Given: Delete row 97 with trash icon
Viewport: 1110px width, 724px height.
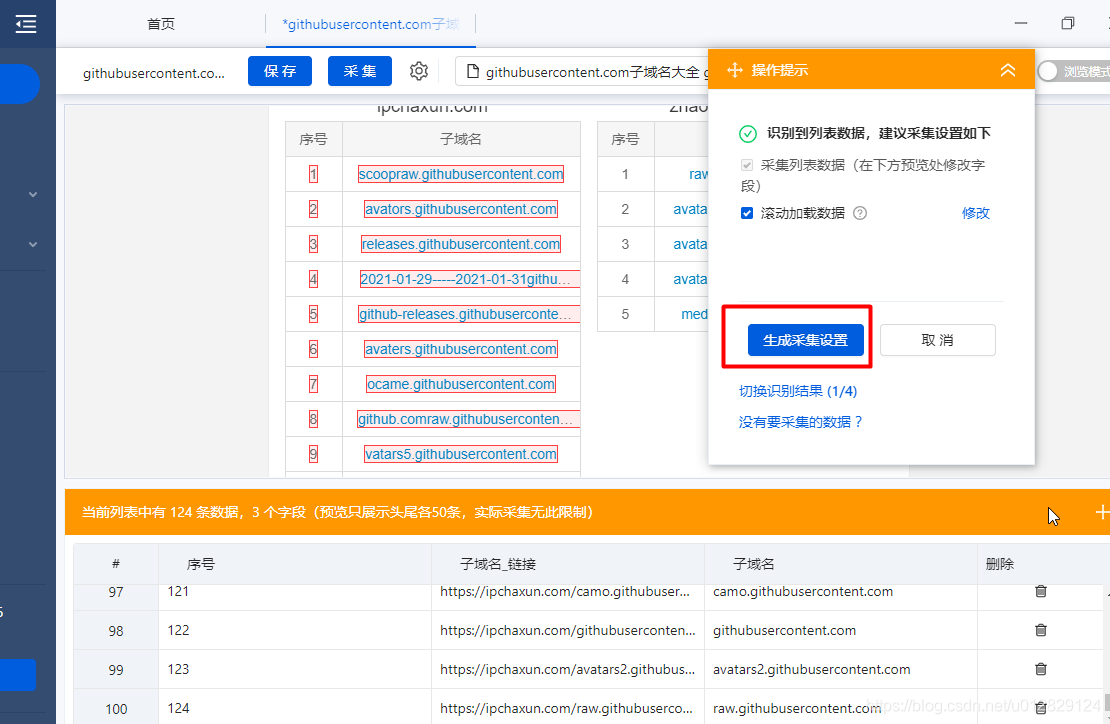Looking at the screenshot, I should [x=1040, y=591].
